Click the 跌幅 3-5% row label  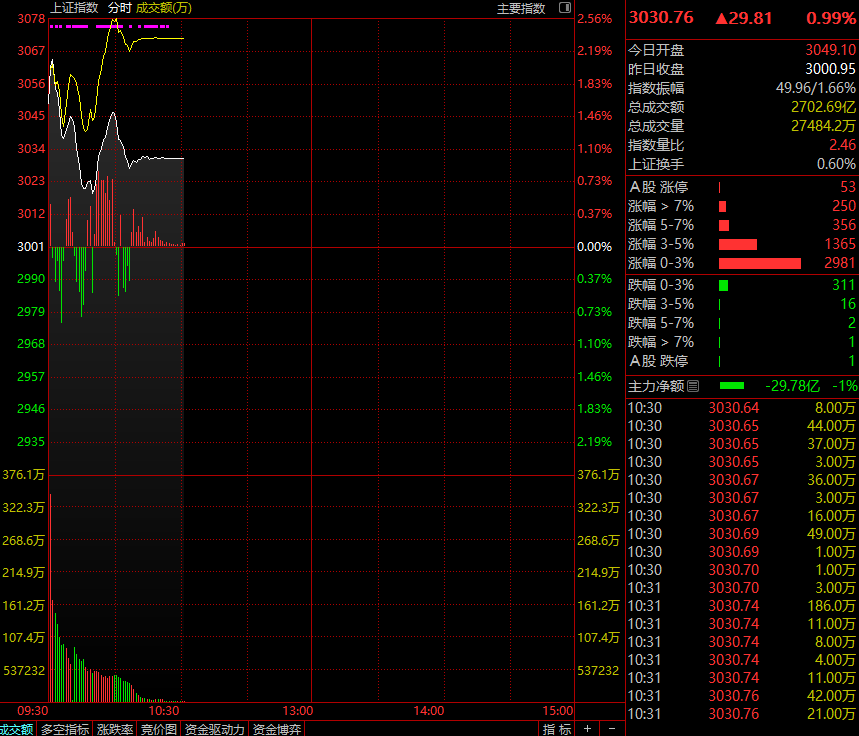click(661, 304)
